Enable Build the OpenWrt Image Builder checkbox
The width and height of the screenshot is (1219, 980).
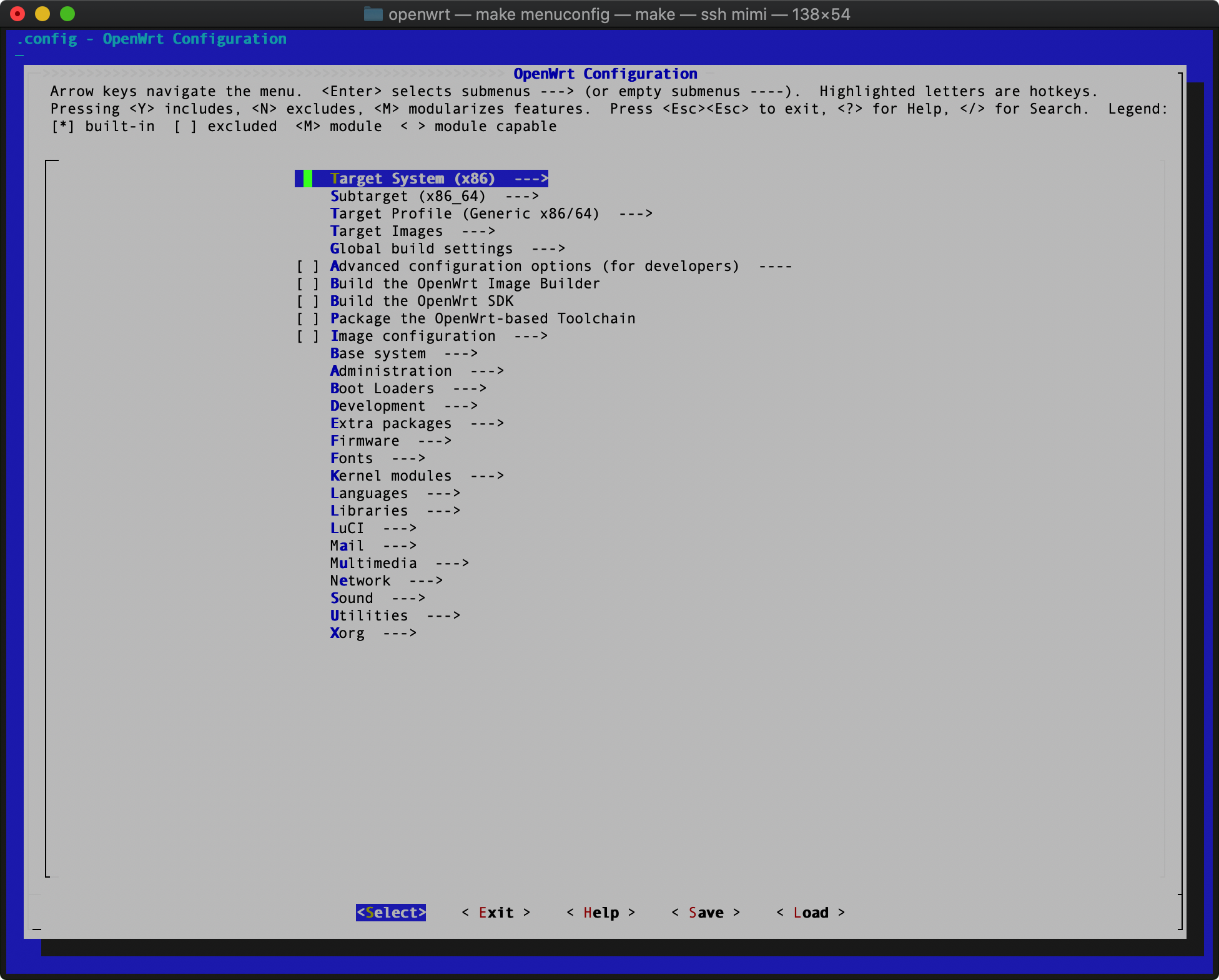pos(307,283)
